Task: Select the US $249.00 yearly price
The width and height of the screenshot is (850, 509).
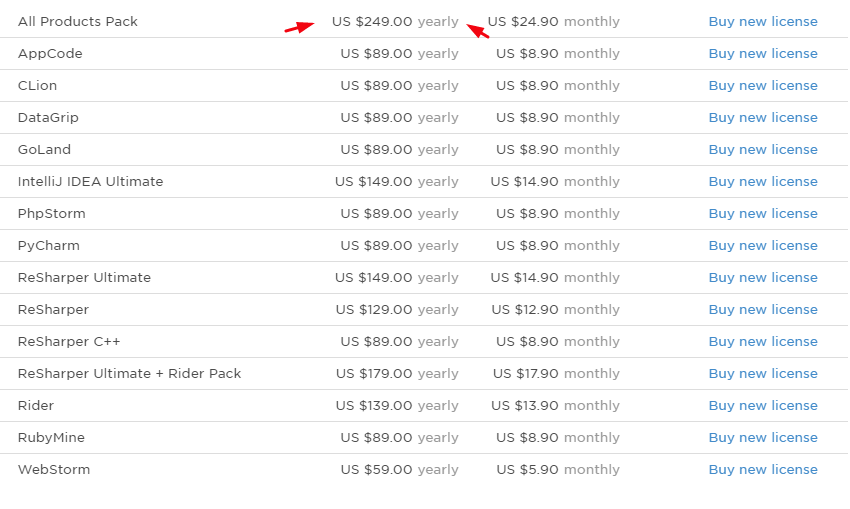Action: click(395, 22)
